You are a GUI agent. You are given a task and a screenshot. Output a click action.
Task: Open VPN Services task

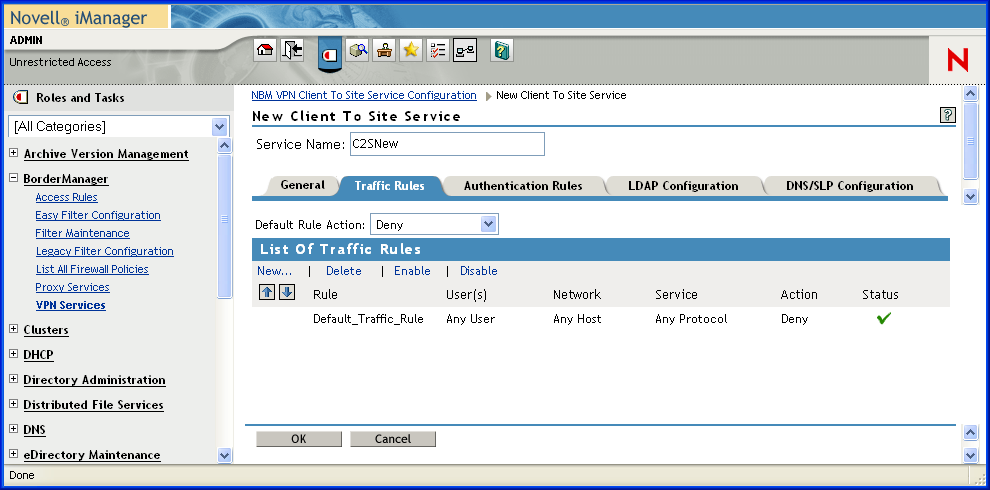tap(71, 305)
